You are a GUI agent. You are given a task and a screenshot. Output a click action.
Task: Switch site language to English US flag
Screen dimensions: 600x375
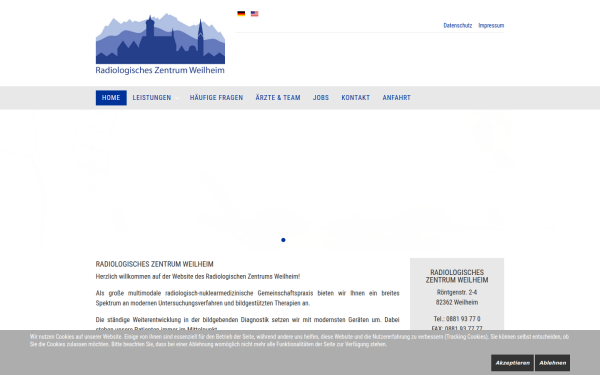(254, 14)
